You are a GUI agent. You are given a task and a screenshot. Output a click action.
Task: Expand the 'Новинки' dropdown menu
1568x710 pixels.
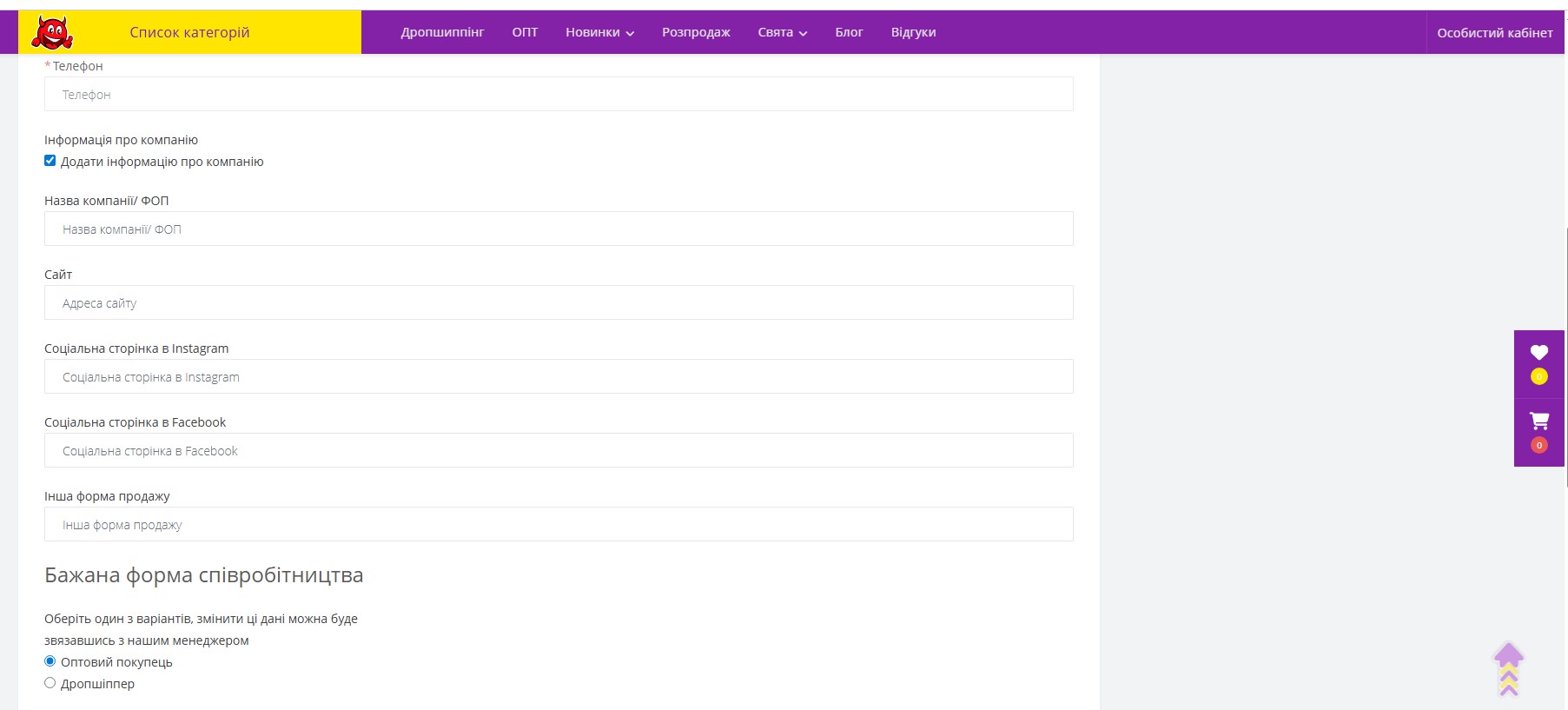click(x=599, y=32)
